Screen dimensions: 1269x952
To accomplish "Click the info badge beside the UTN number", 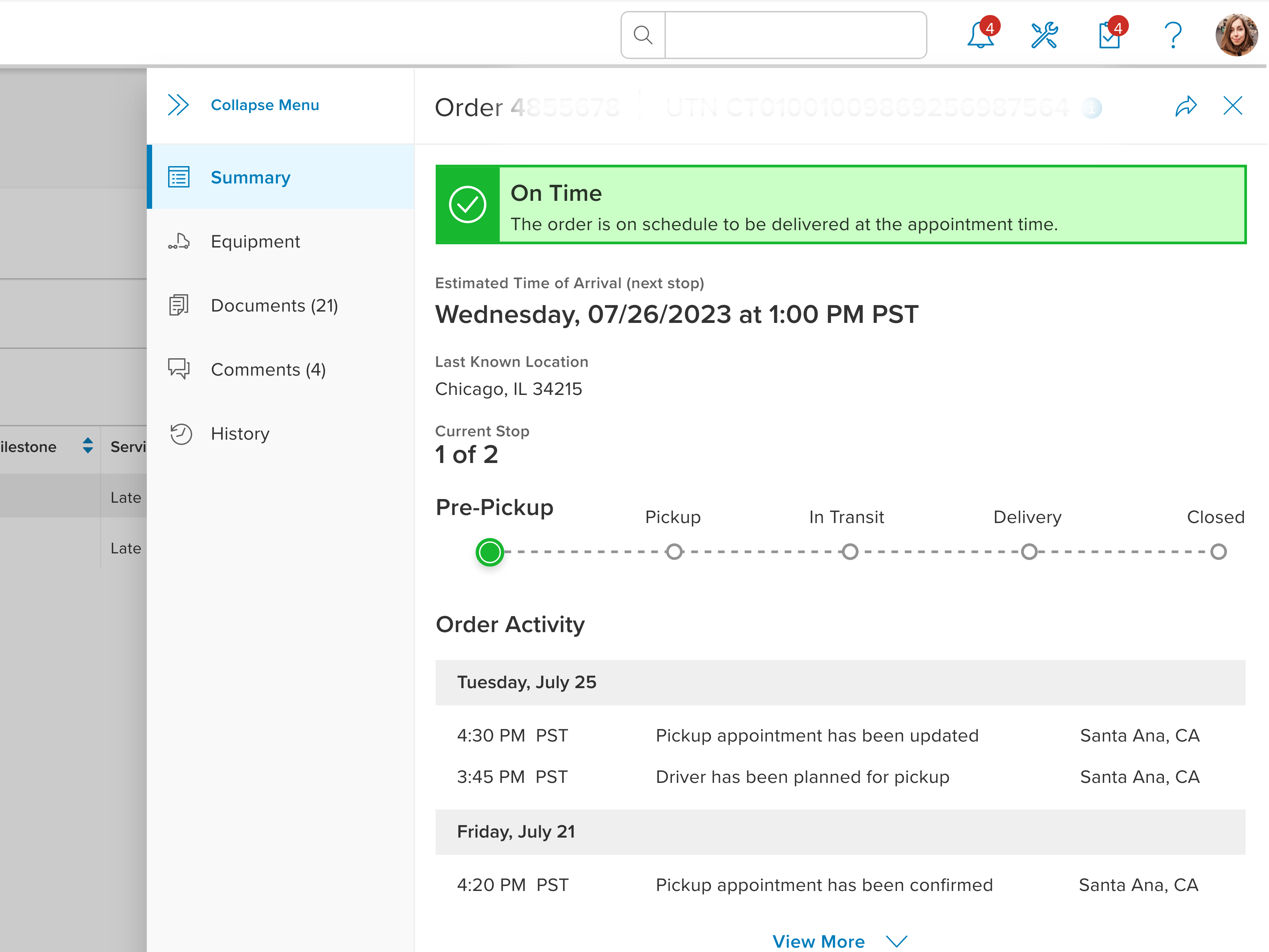I will pos(1091,108).
